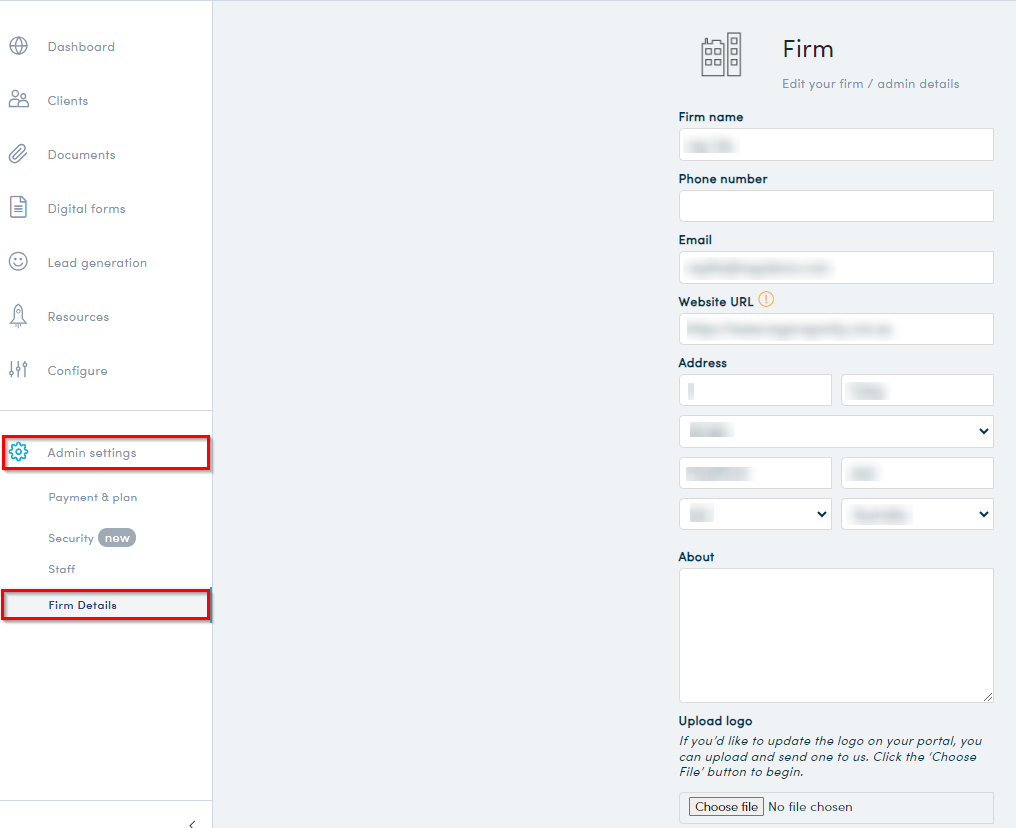Click the Digital forms page icon
The image size is (1016, 828).
point(18,208)
